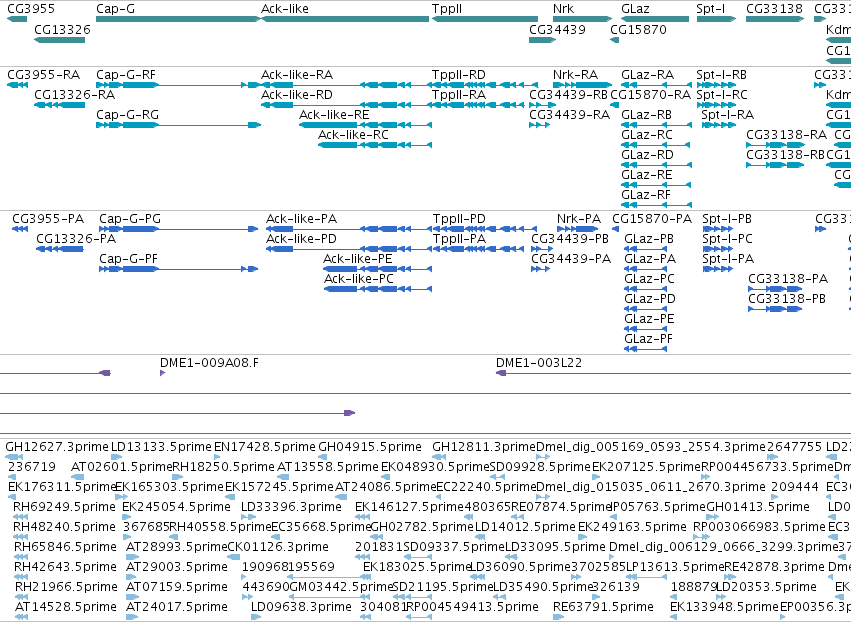Image resolution: width=851 pixels, height=622 pixels.
Task: Click the Cap-G gene span
Action: click(178, 19)
